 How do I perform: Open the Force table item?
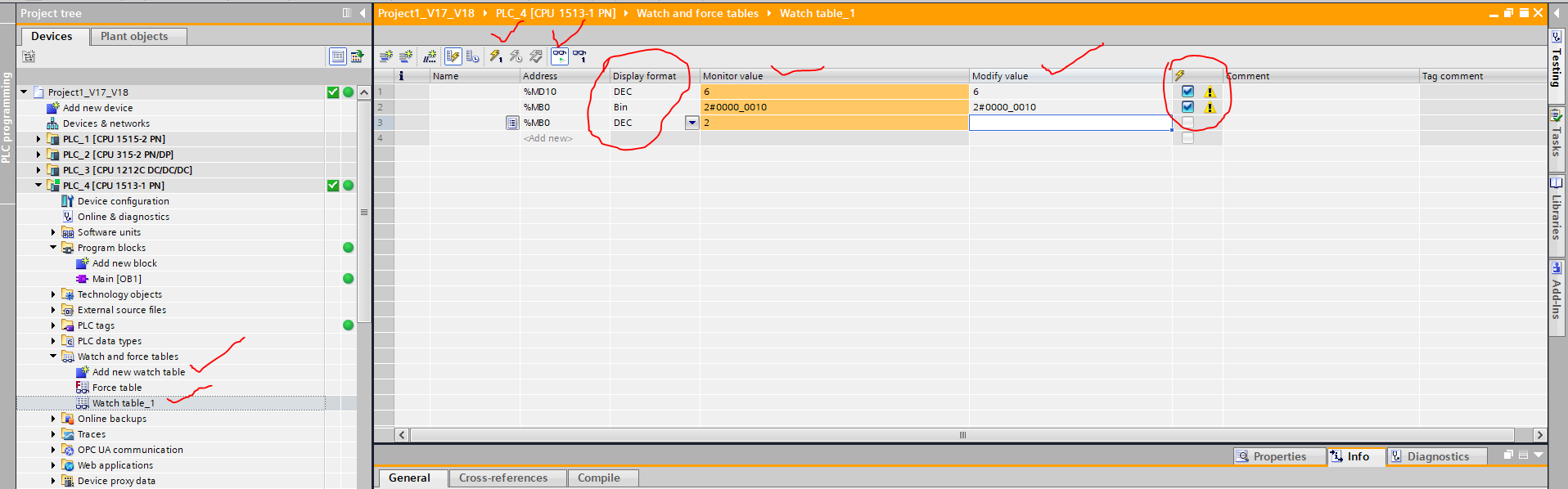tap(116, 388)
